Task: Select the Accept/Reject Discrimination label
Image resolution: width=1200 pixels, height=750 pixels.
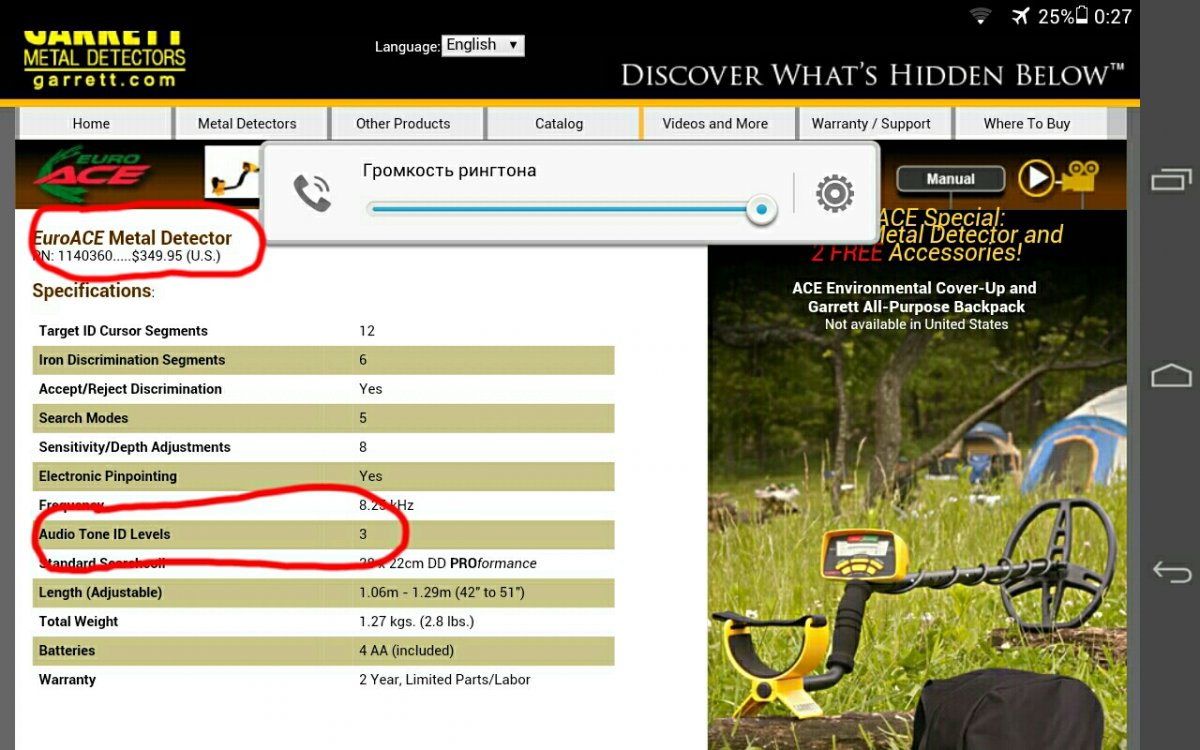Action: point(130,389)
